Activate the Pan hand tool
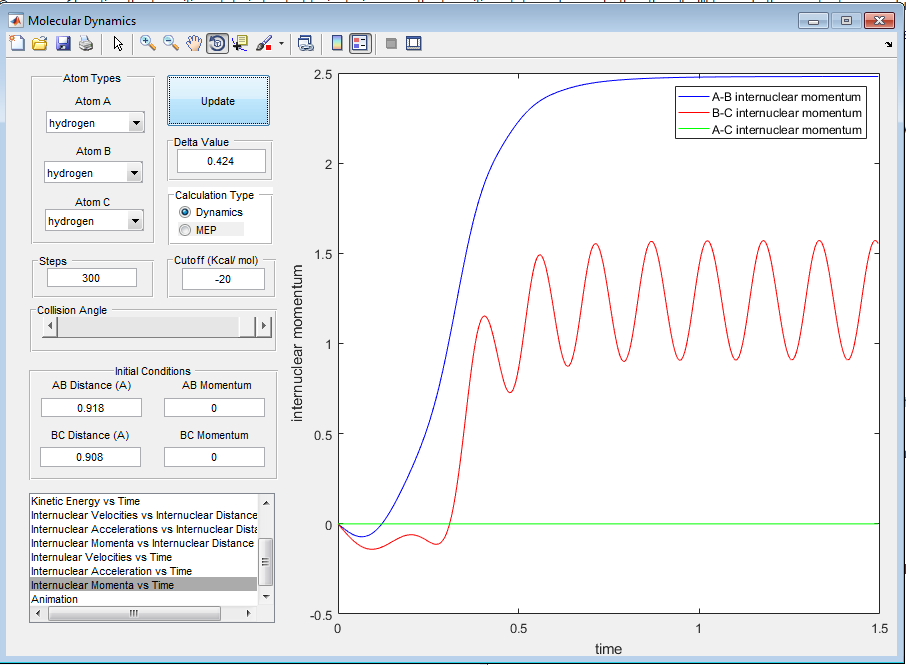The height and width of the screenshot is (665, 906). pyautogui.click(x=194, y=43)
